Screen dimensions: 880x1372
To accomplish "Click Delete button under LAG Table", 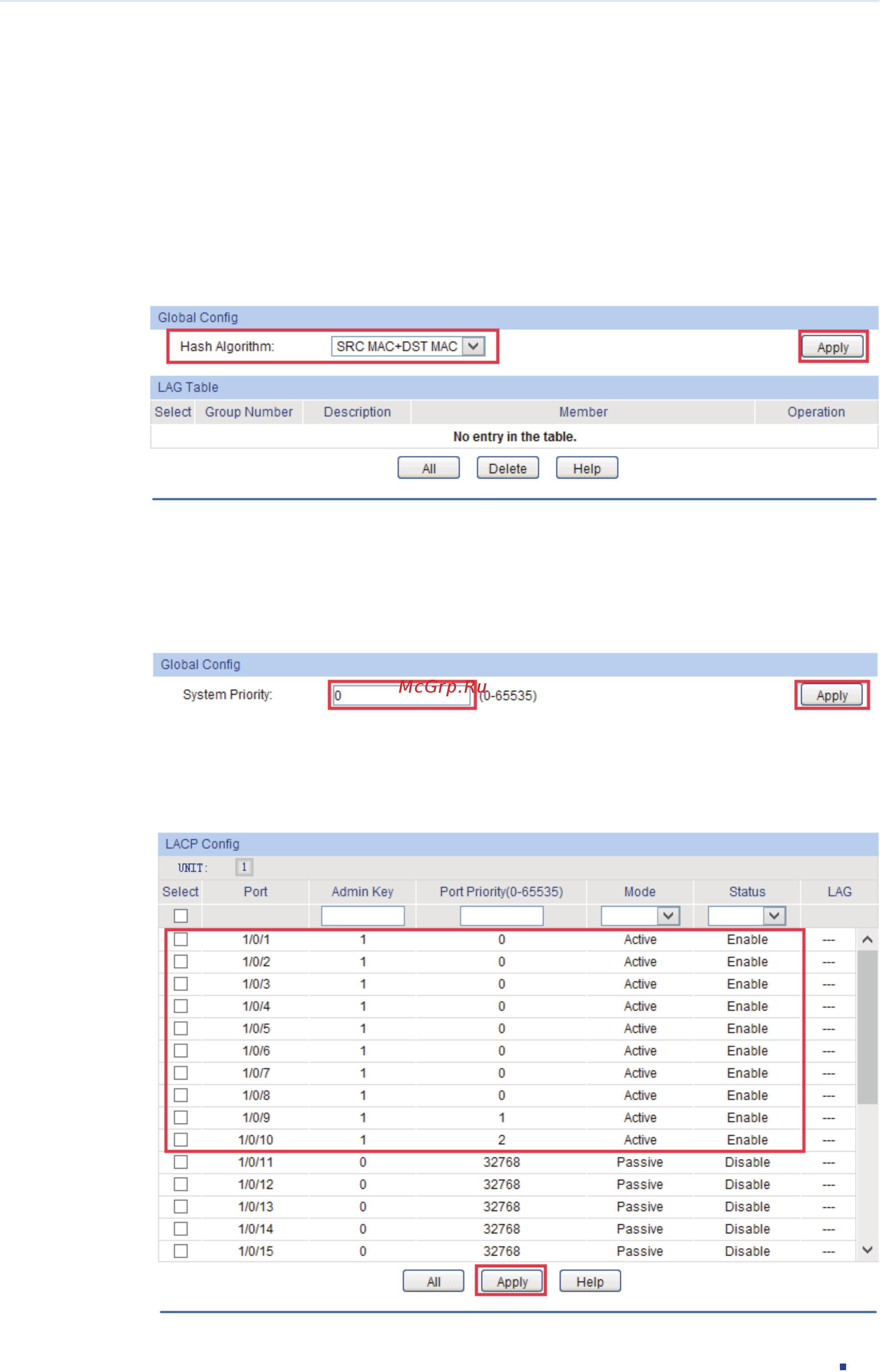I will click(507, 468).
